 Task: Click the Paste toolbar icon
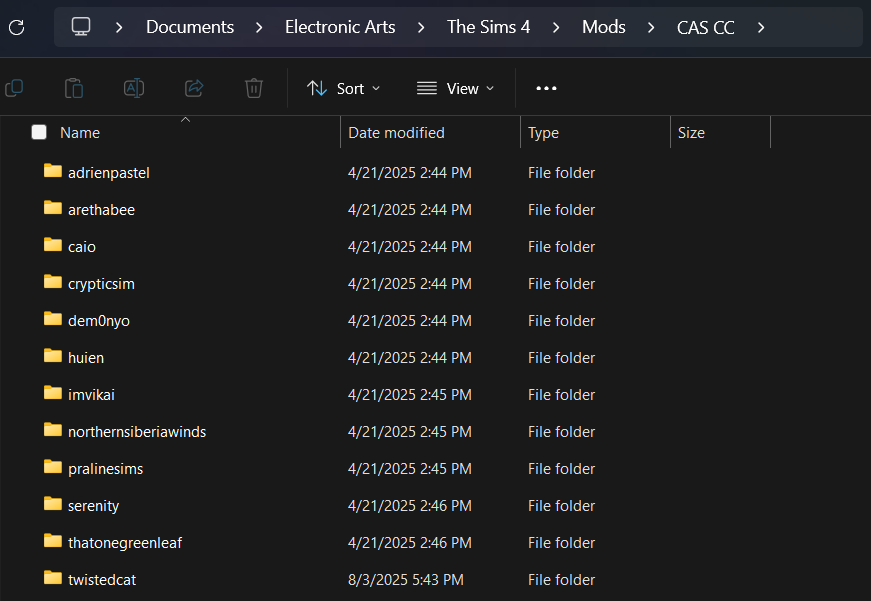[x=74, y=88]
